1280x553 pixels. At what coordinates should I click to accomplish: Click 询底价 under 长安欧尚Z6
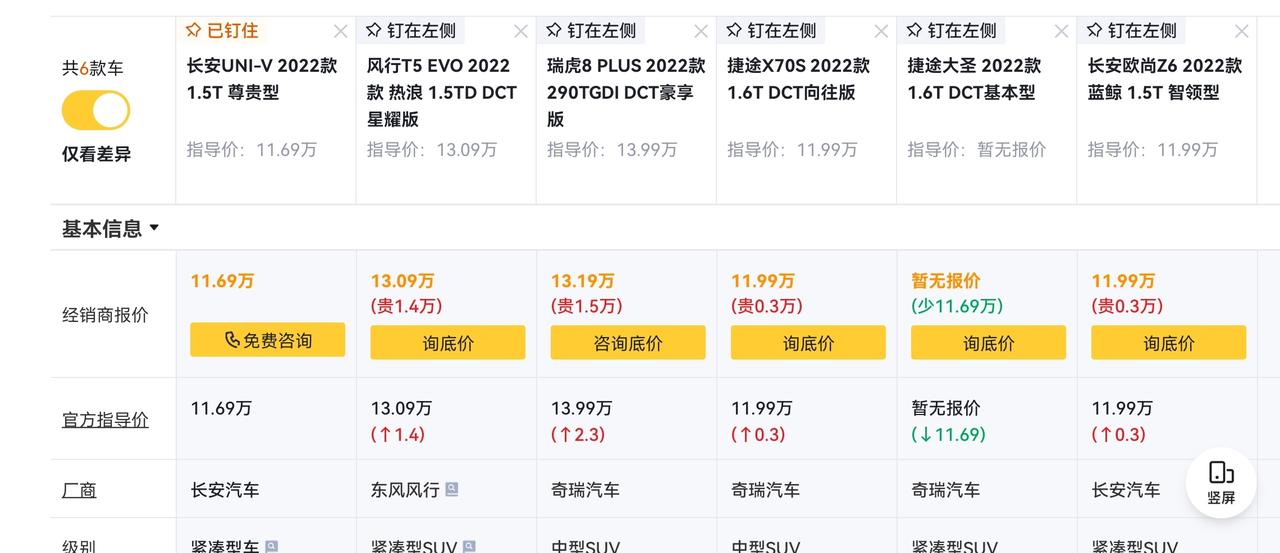tap(1169, 343)
